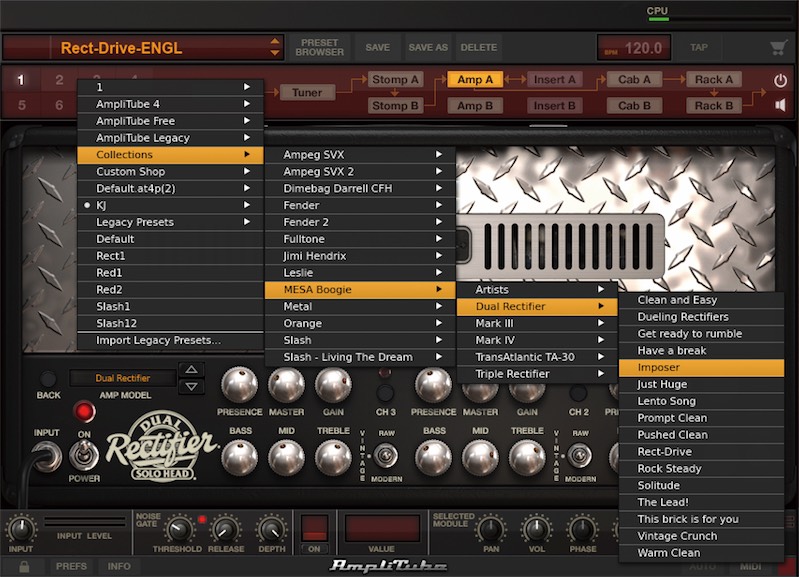
Task: Click the DELETE preset button
Action: point(478,47)
